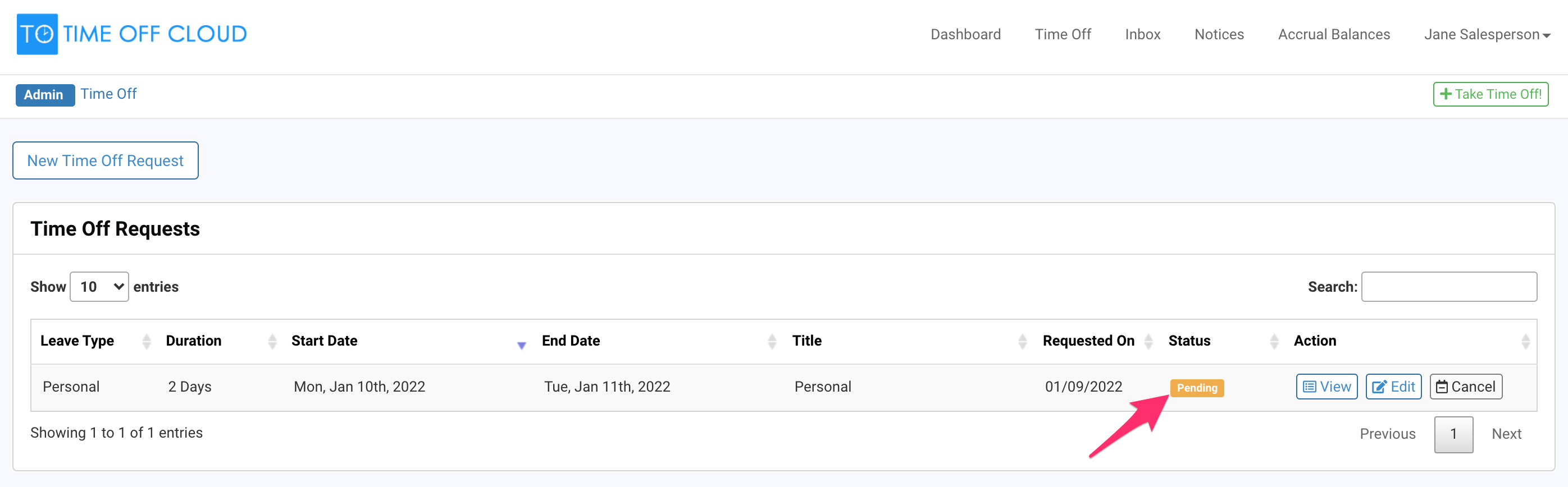Select page 1 in the pagination control
1568x487 pixels.
point(1453,434)
